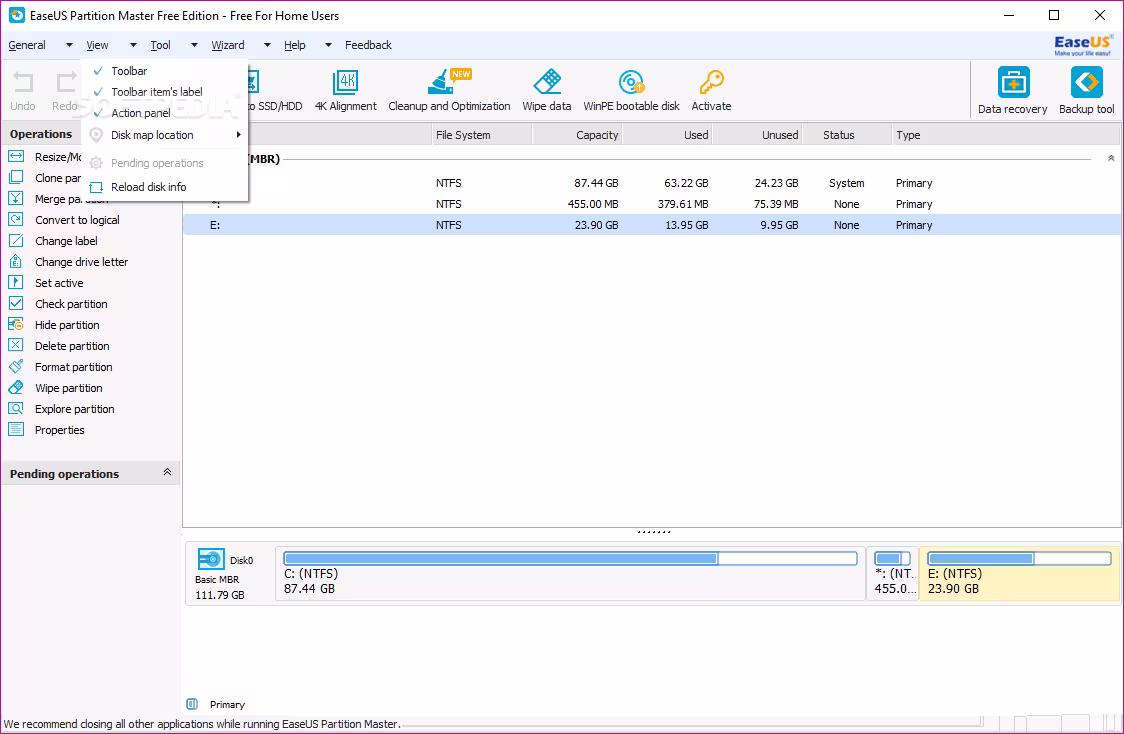Click the Capacity column header
The image size is (1124, 734).
[x=577, y=135]
